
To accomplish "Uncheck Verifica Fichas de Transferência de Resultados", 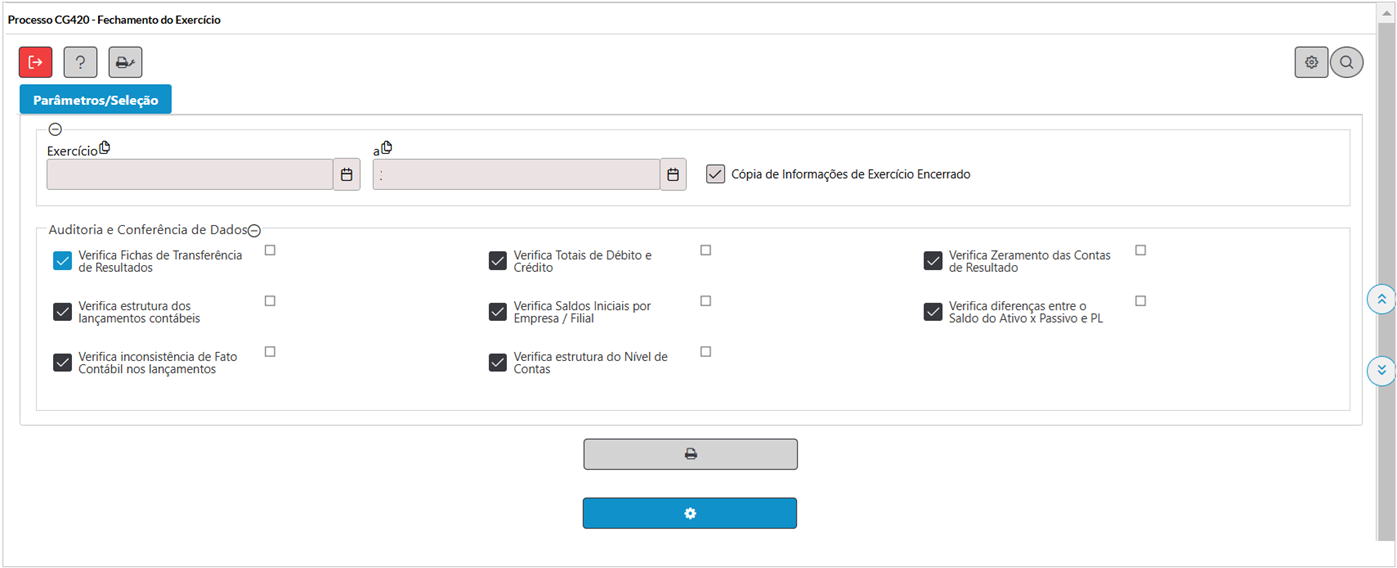I will tap(62, 261).
